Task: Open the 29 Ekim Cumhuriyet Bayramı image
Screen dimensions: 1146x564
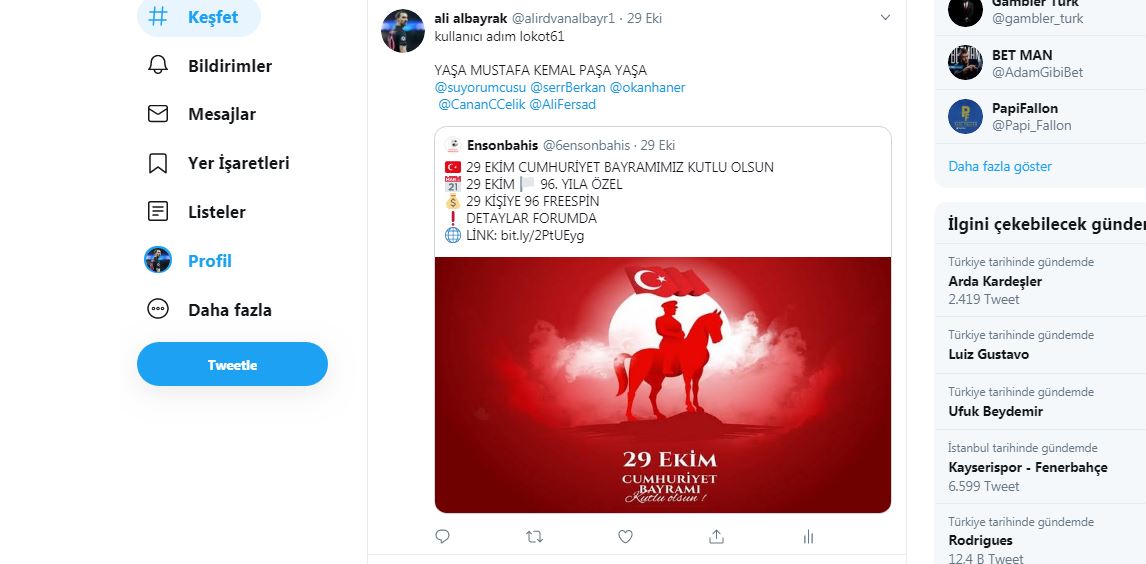Action: click(x=663, y=385)
